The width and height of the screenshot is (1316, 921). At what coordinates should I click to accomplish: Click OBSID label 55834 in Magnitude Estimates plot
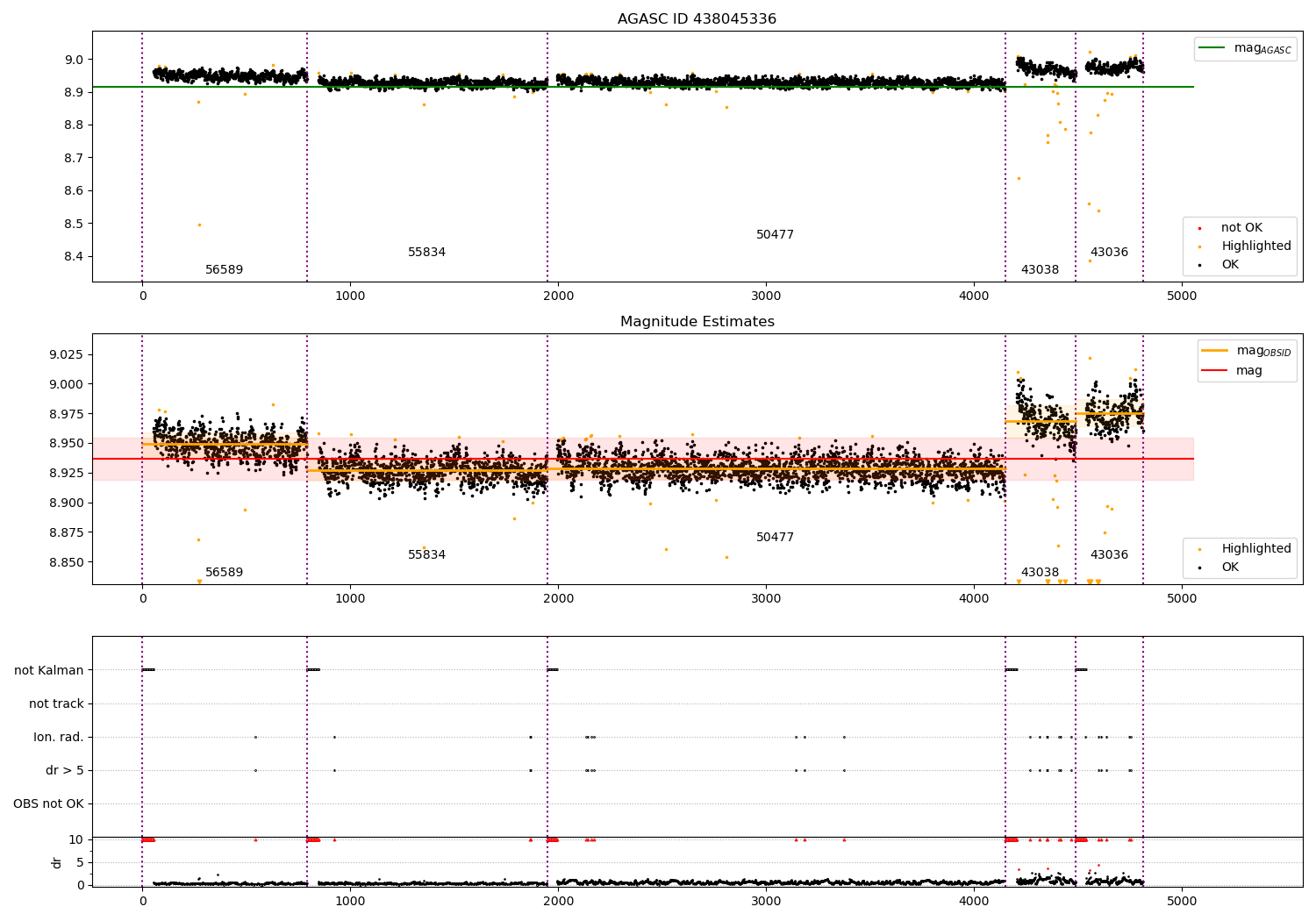click(x=426, y=555)
